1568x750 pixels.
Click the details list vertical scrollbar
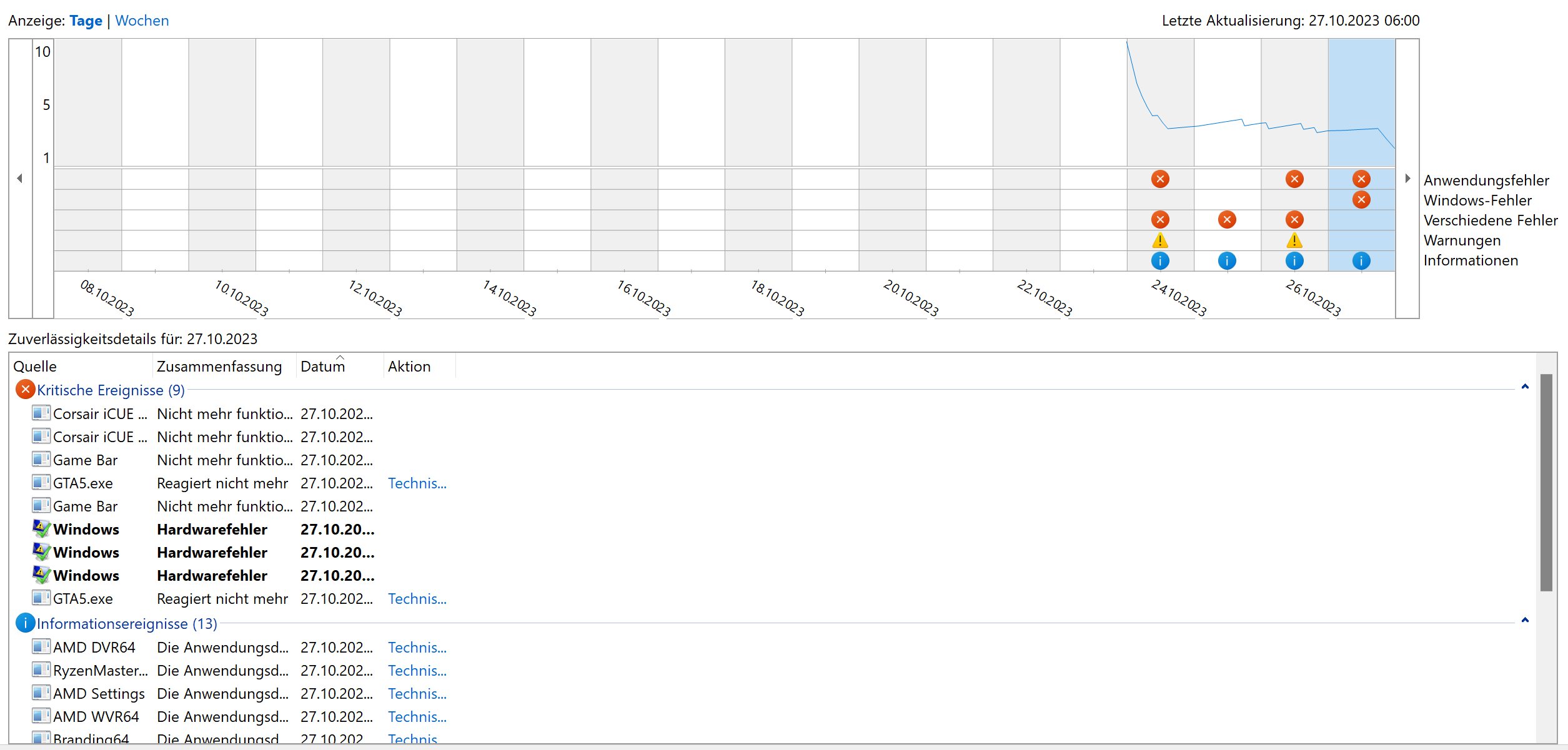tap(1546, 481)
